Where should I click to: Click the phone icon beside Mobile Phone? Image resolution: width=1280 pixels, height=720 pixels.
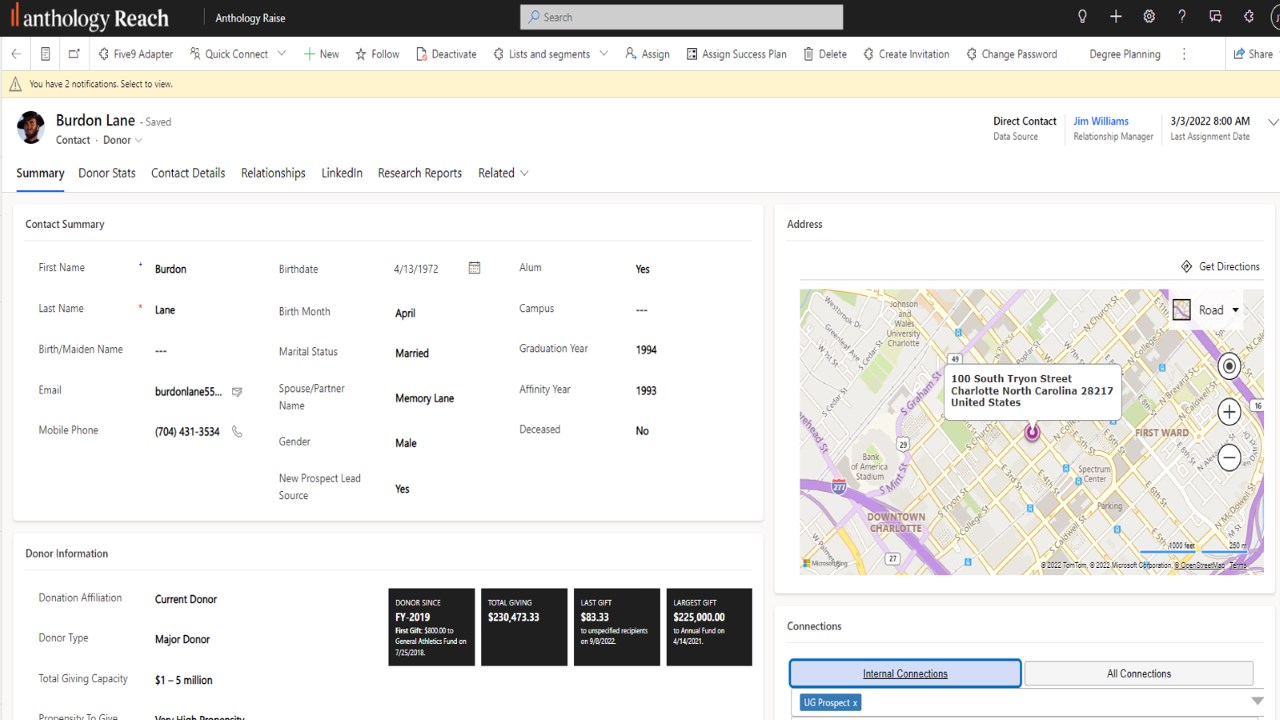click(237, 432)
